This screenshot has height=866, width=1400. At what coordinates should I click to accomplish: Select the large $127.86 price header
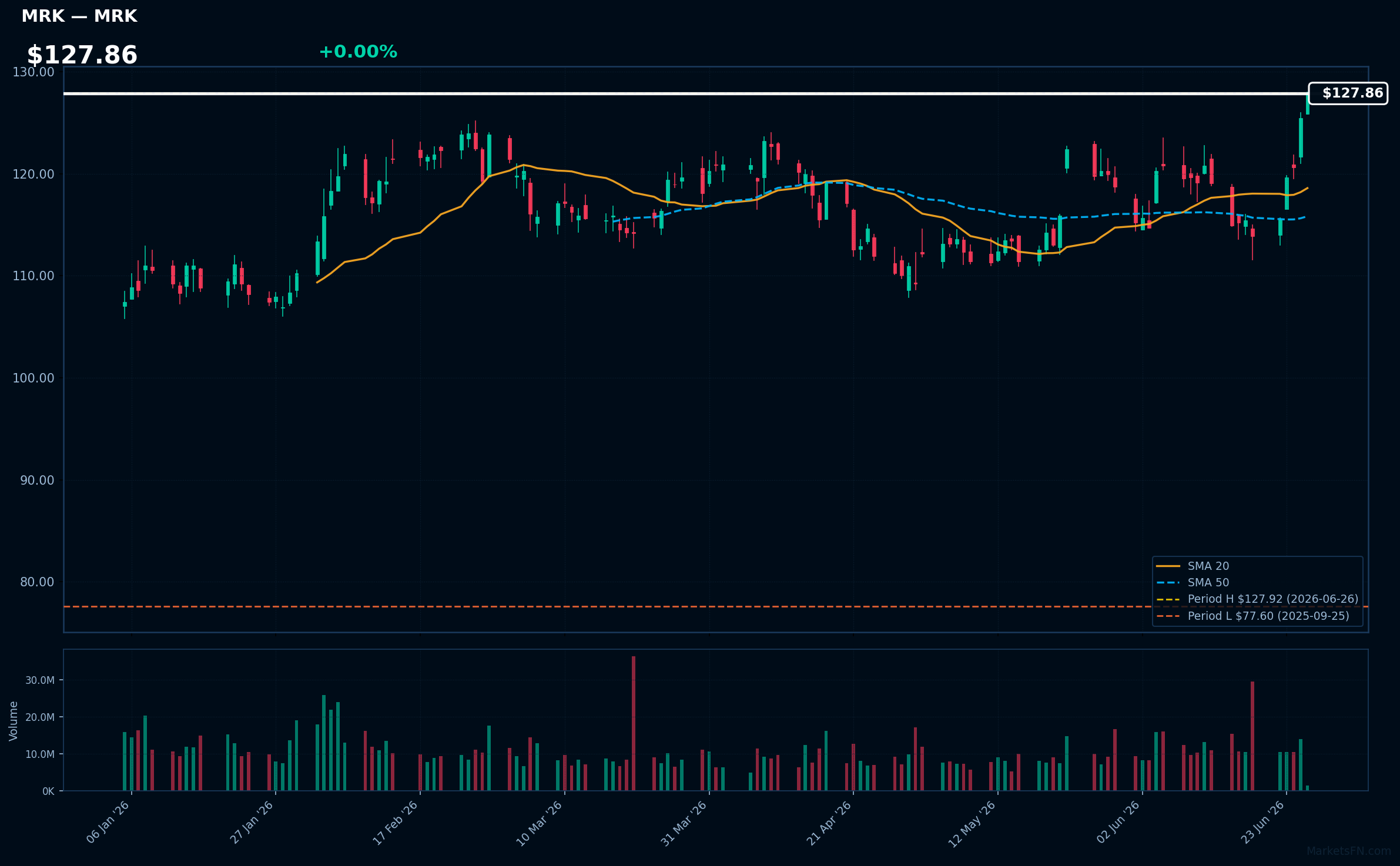(82, 55)
